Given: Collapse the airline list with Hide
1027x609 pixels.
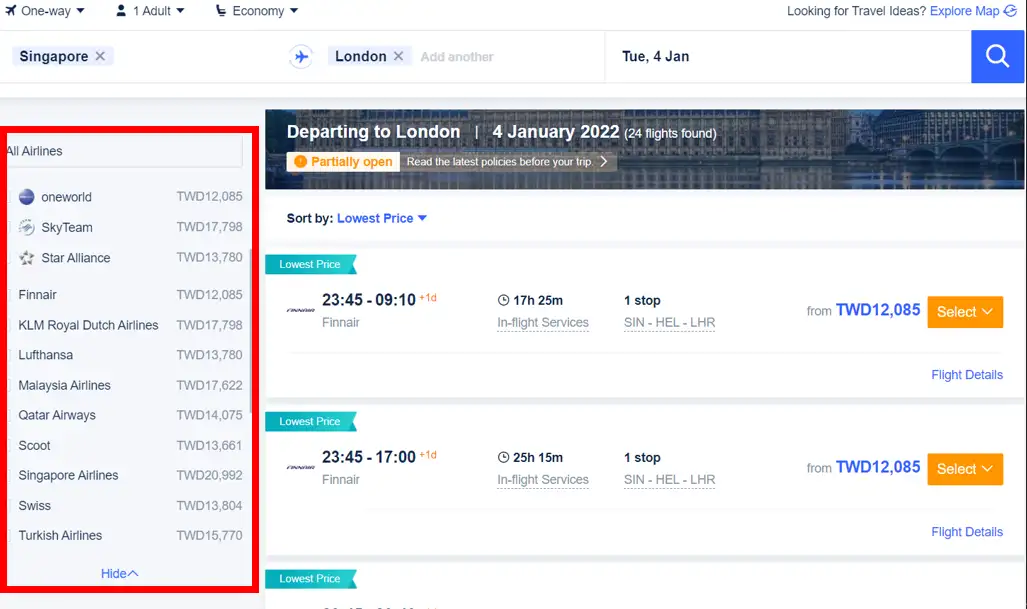Looking at the screenshot, I should tap(119, 574).
